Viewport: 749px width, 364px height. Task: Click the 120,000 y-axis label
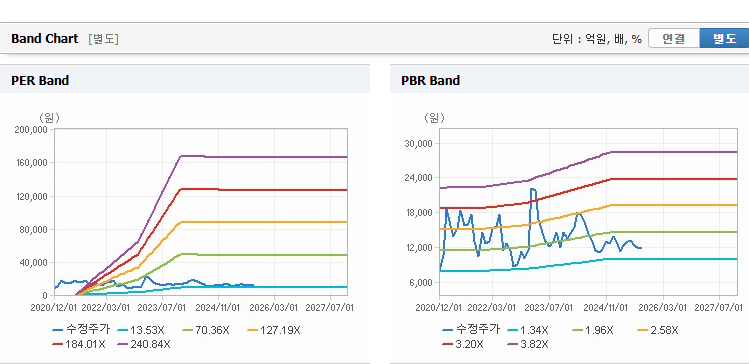point(32,196)
